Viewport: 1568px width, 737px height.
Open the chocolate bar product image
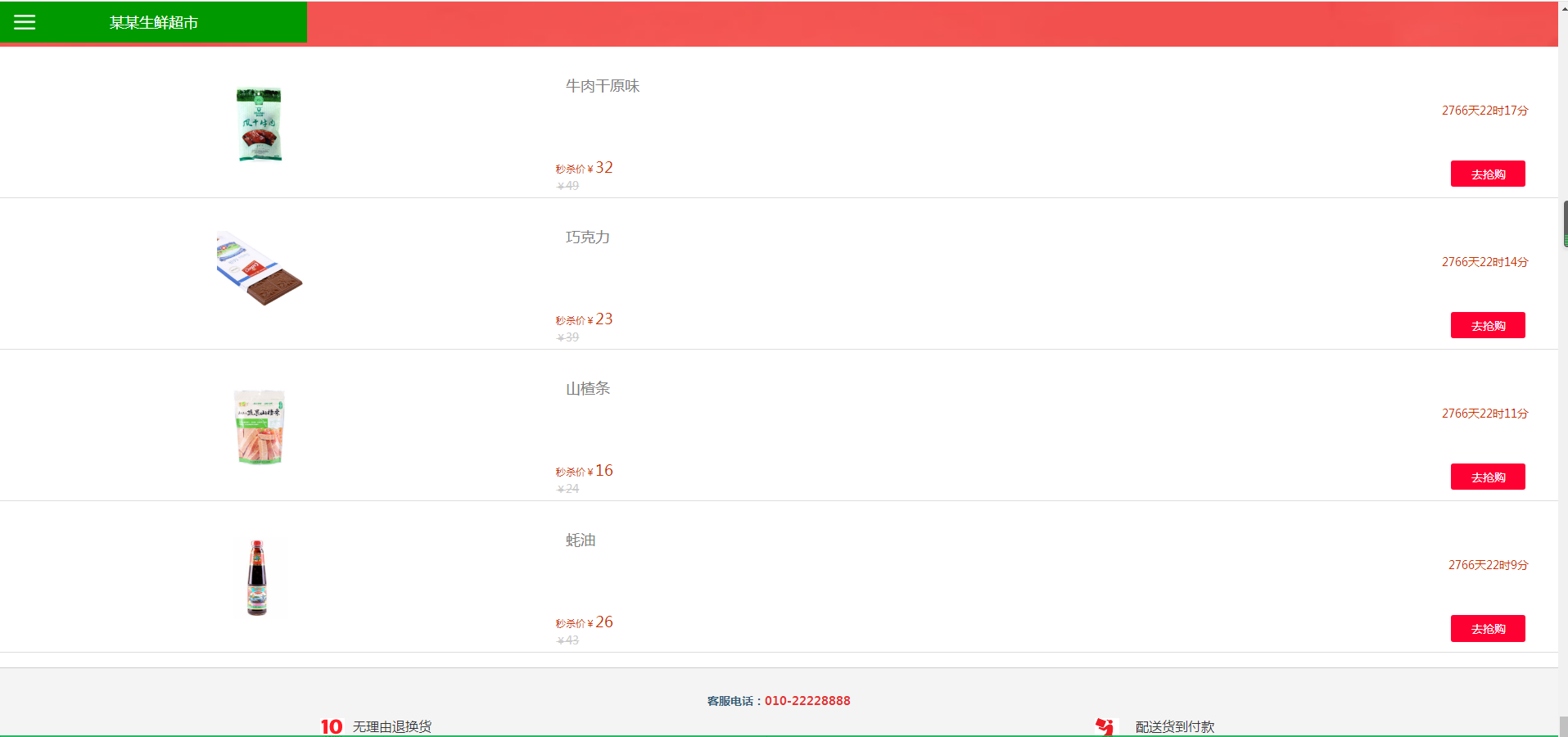260,269
